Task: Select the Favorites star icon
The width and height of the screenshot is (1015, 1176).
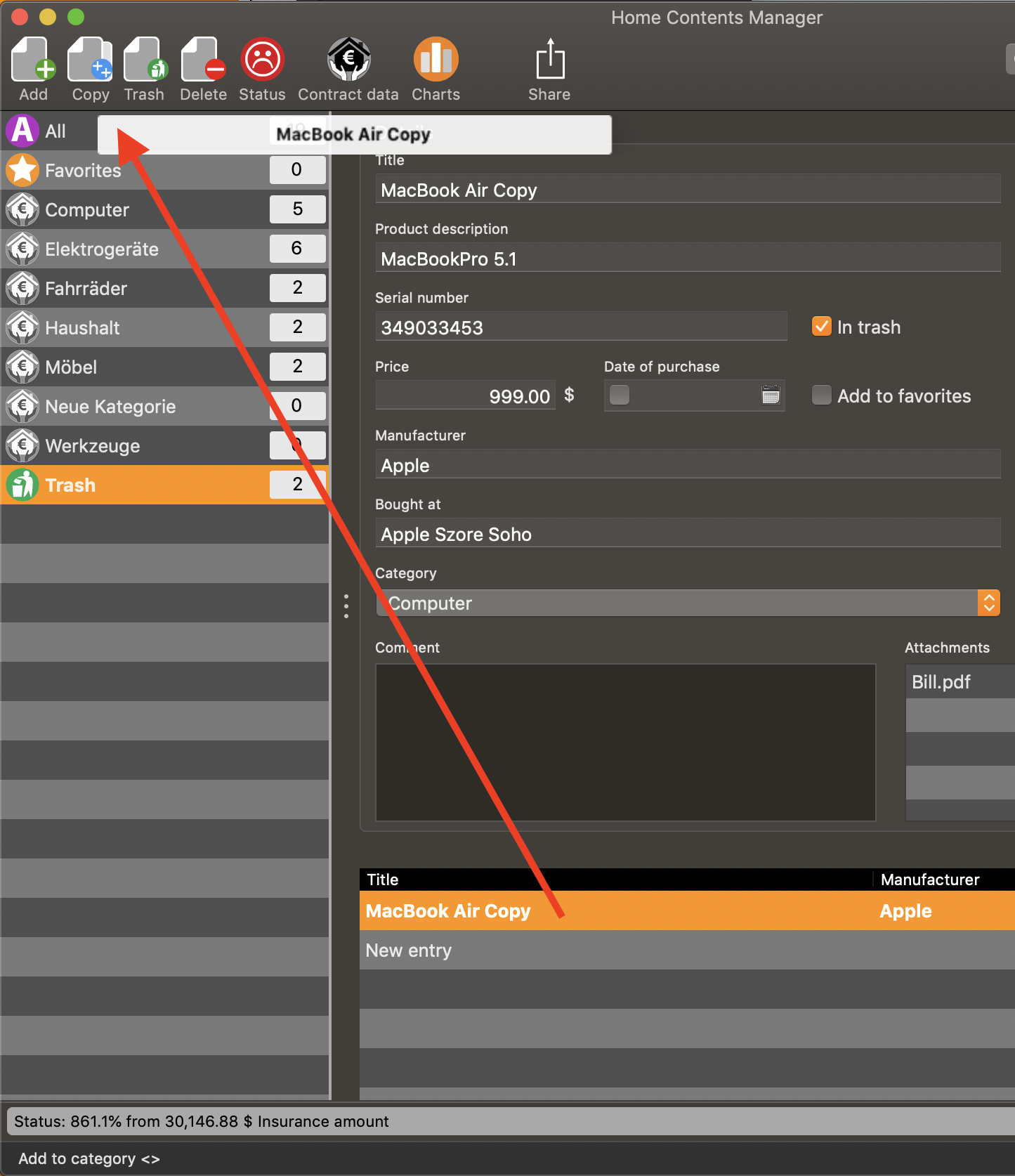Action: tap(22, 170)
